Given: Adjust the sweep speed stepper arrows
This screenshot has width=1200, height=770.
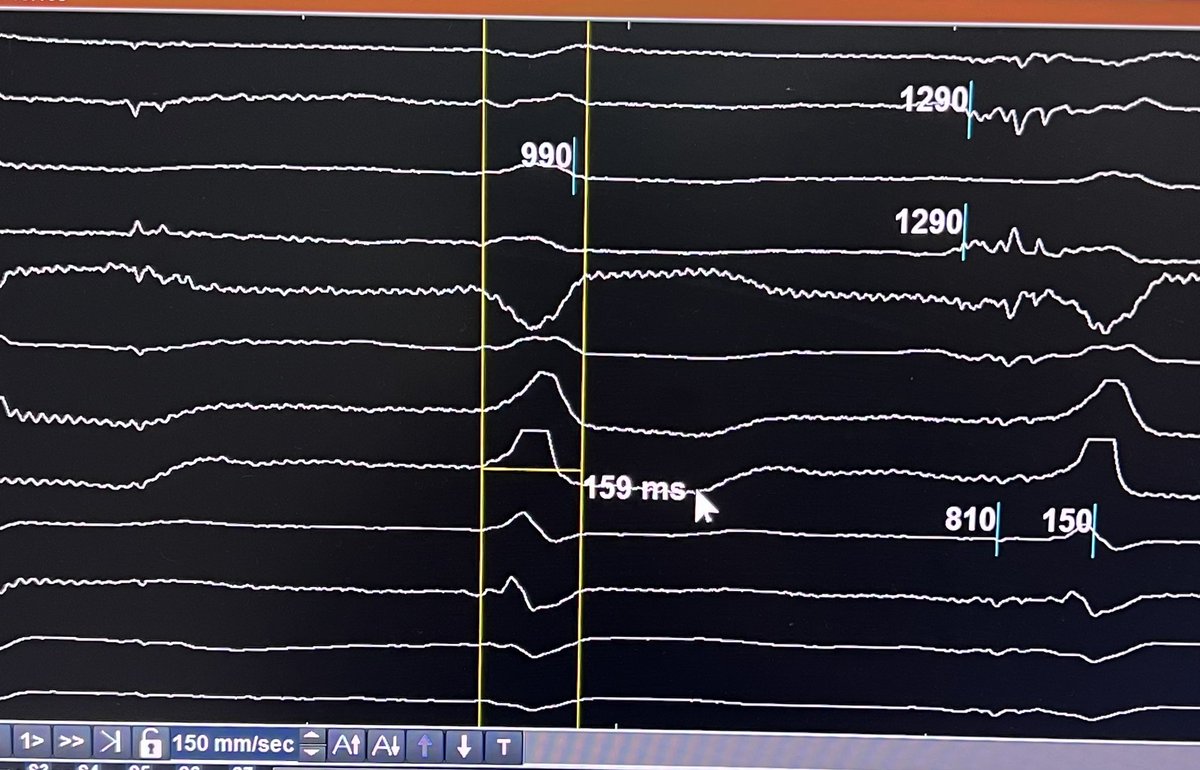Looking at the screenshot, I should click(x=313, y=744).
